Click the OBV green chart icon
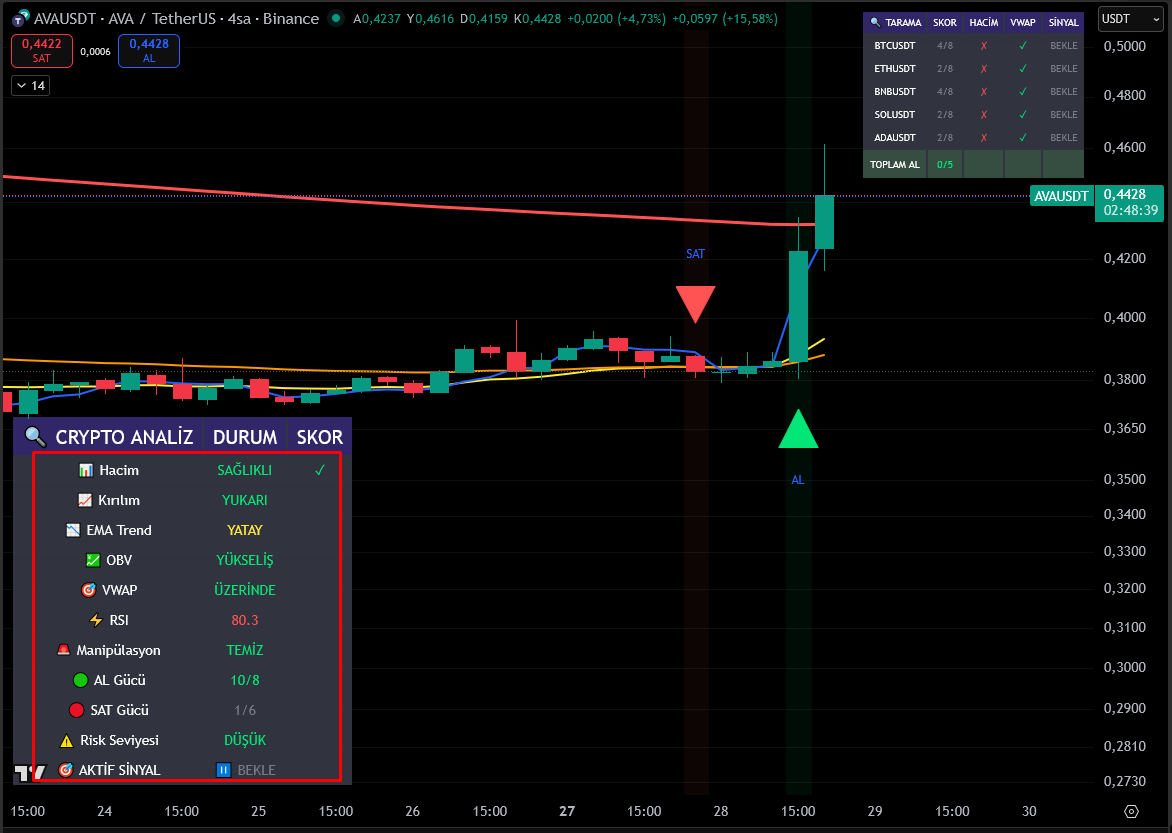1172x833 pixels. [x=93, y=560]
